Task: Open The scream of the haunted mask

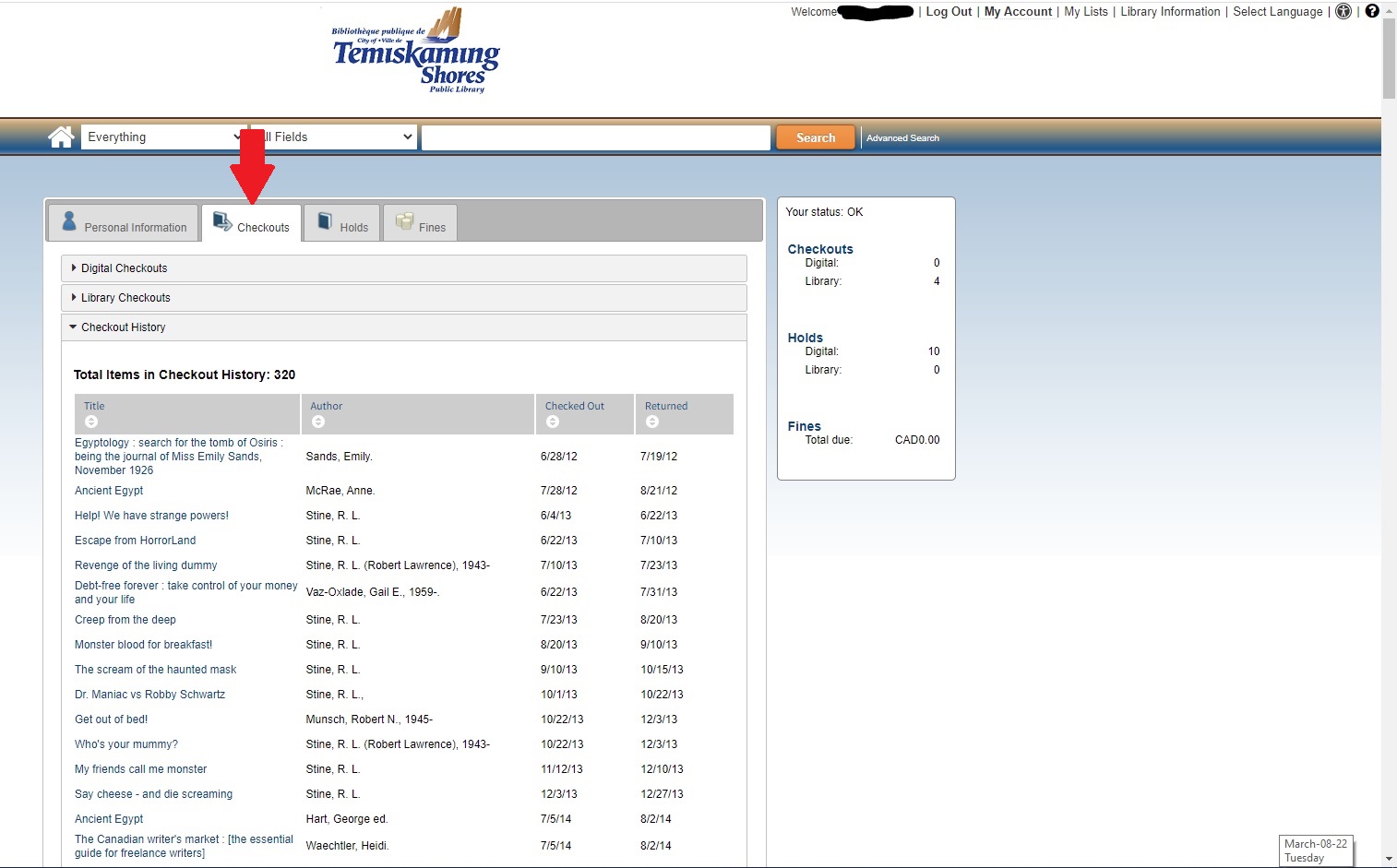Action: click(155, 670)
